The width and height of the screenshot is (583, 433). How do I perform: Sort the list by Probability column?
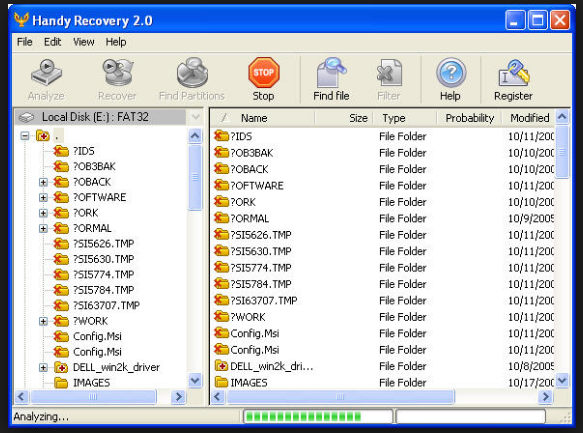pos(469,118)
